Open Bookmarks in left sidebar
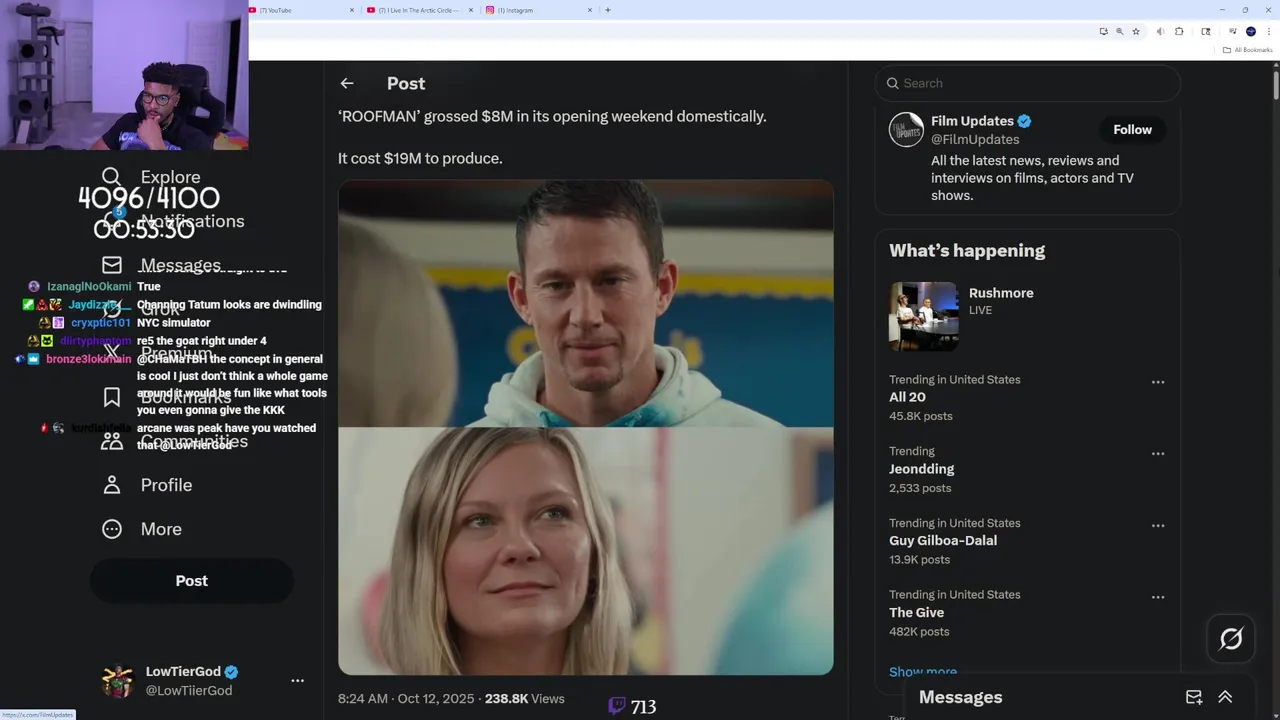The width and height of the screenshot is (1280, 720). point(166,397)
